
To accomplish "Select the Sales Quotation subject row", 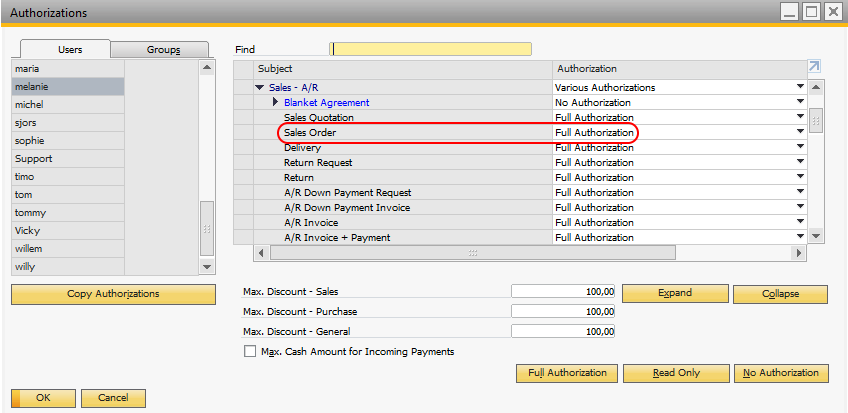I will tap(403, 117).
